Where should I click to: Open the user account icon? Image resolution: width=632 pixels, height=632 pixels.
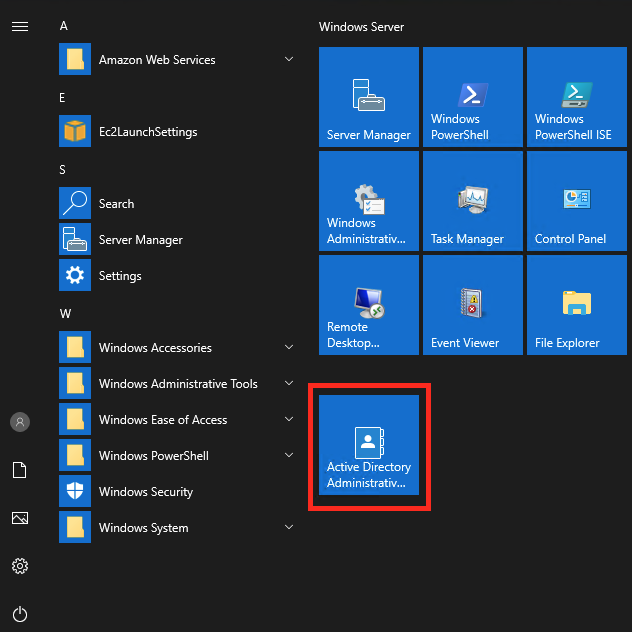[20, 422]
